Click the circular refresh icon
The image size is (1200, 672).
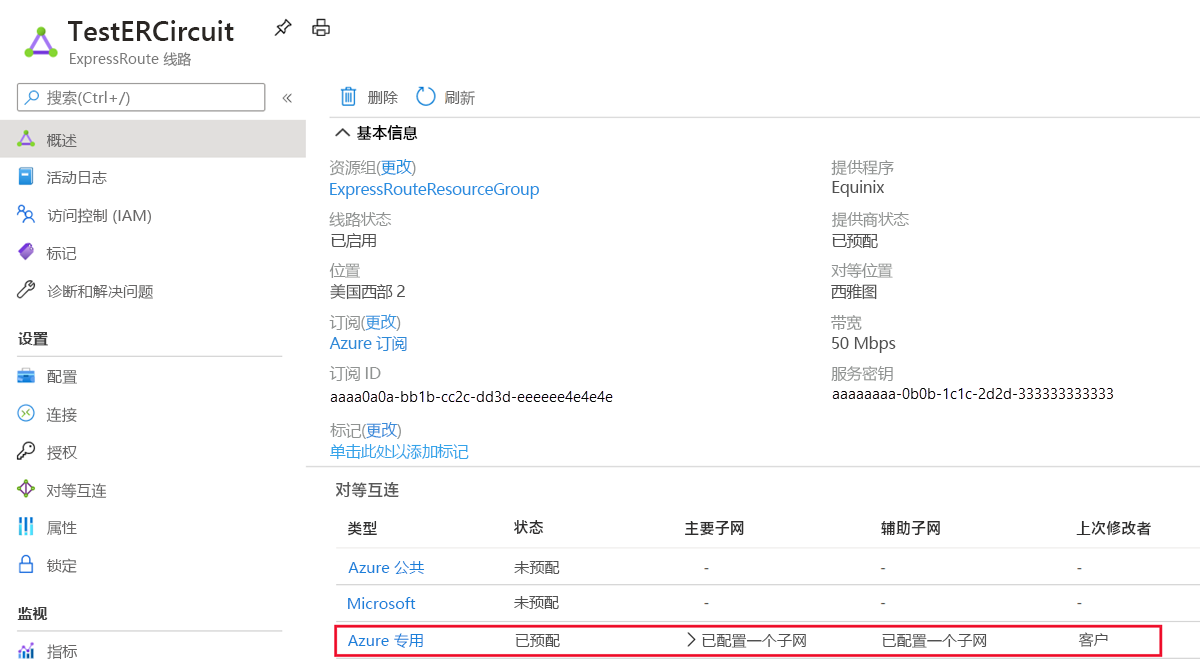point(426,96)
